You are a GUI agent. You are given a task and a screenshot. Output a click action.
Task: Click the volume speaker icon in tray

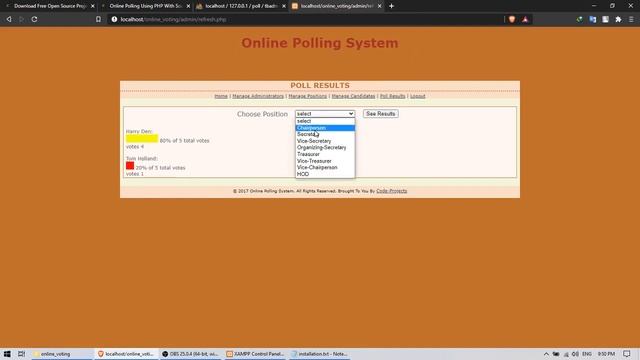coord(575,354)
